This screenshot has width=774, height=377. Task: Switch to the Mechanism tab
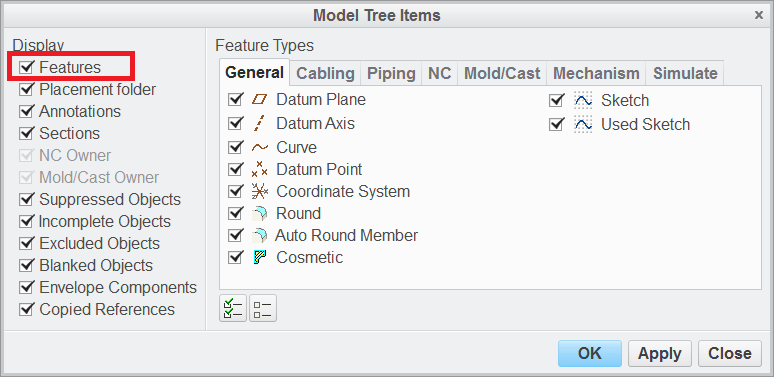point(596,74)
